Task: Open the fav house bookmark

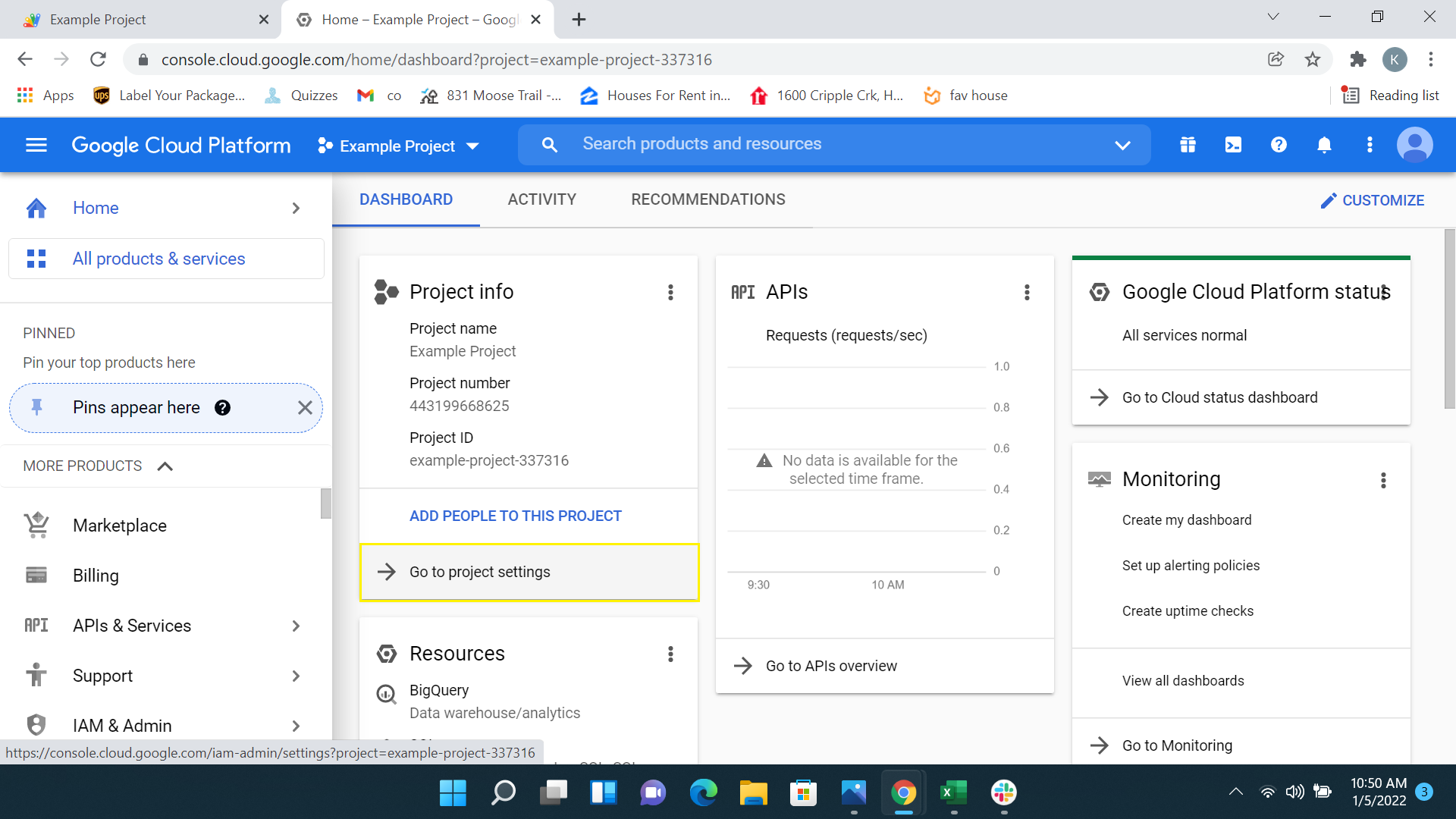Action: click(965, 95)
